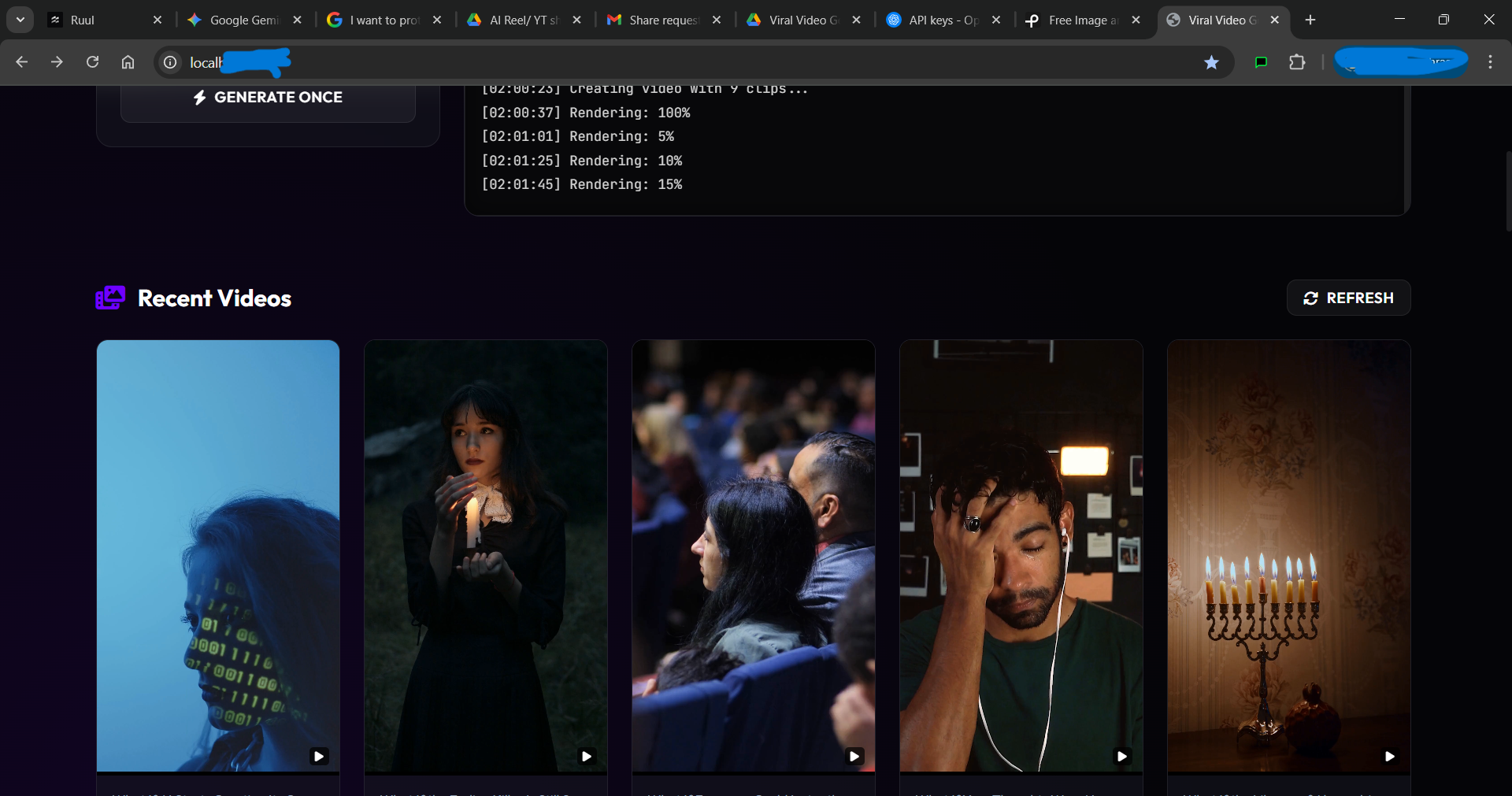Open the tab search dropdown arrow
Image resolution: width=1512 pixels, height=796 pixels.
(20, 20)
